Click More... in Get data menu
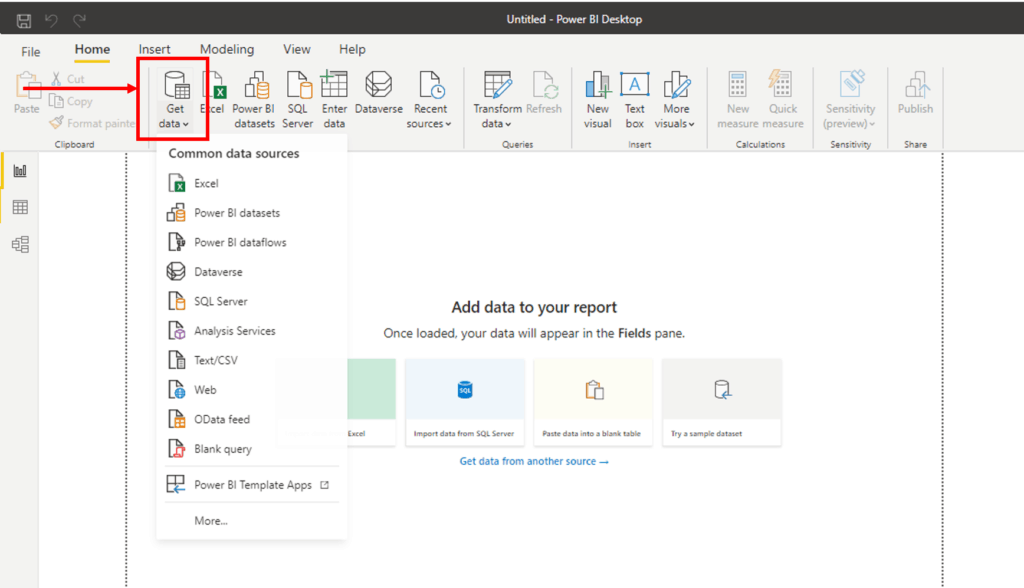Screen dimensions: 1024x588 (251, 521)
